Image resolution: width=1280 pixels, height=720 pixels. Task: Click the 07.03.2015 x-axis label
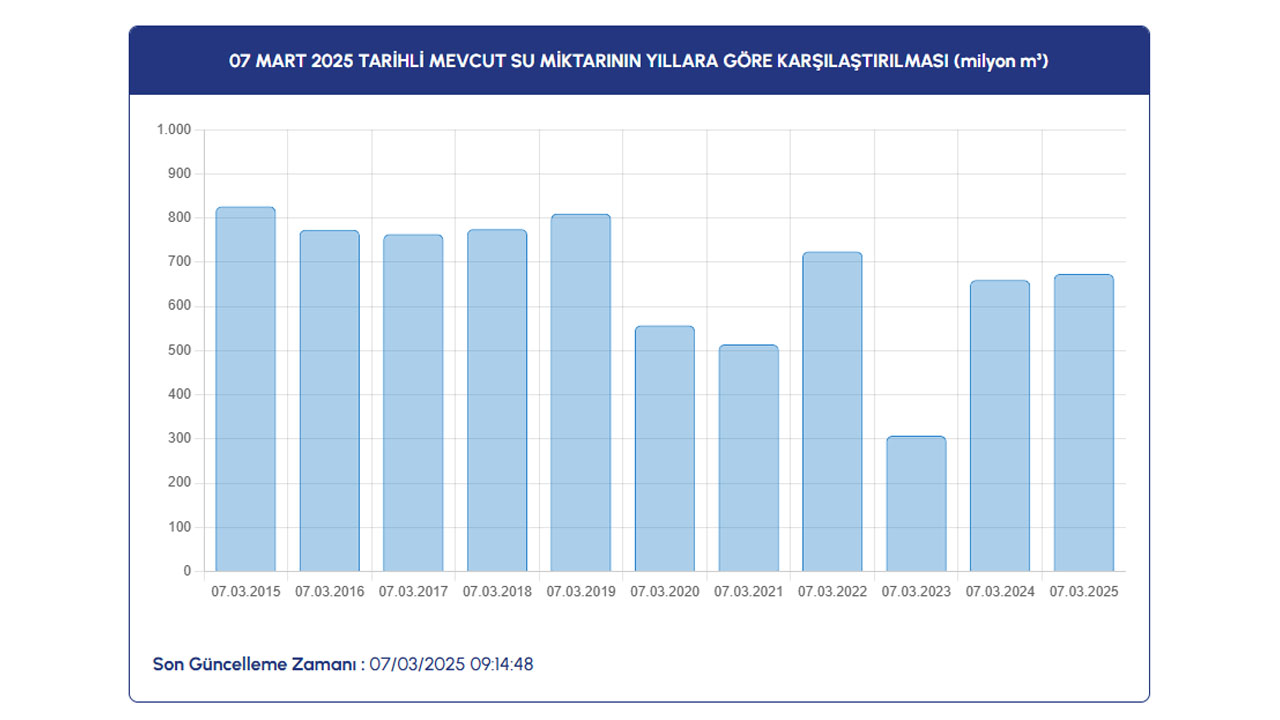pyautogui.click(x=245, y=592)
